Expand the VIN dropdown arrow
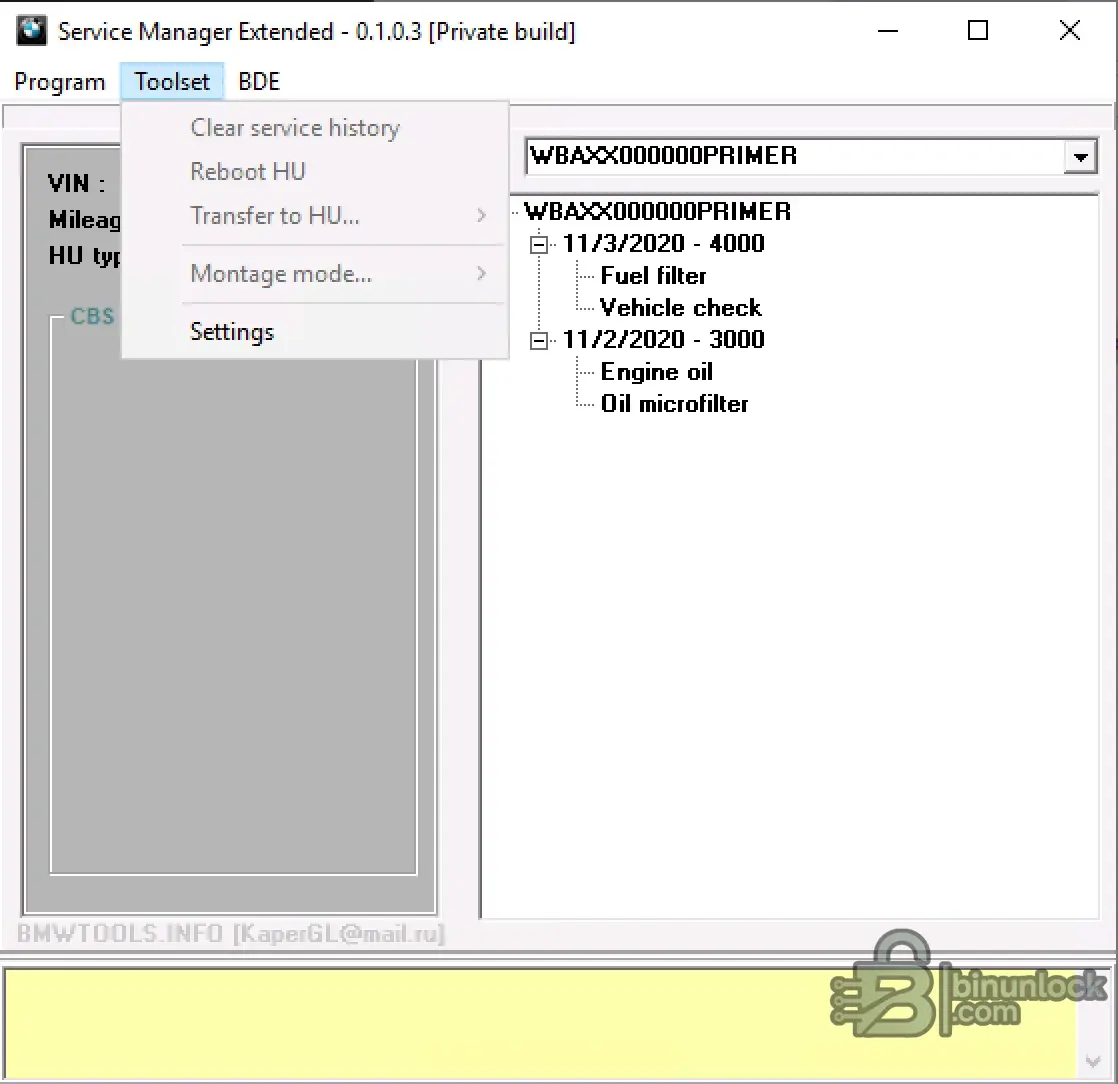Screen dimensions: 1118x1084 coord(1080,156)
